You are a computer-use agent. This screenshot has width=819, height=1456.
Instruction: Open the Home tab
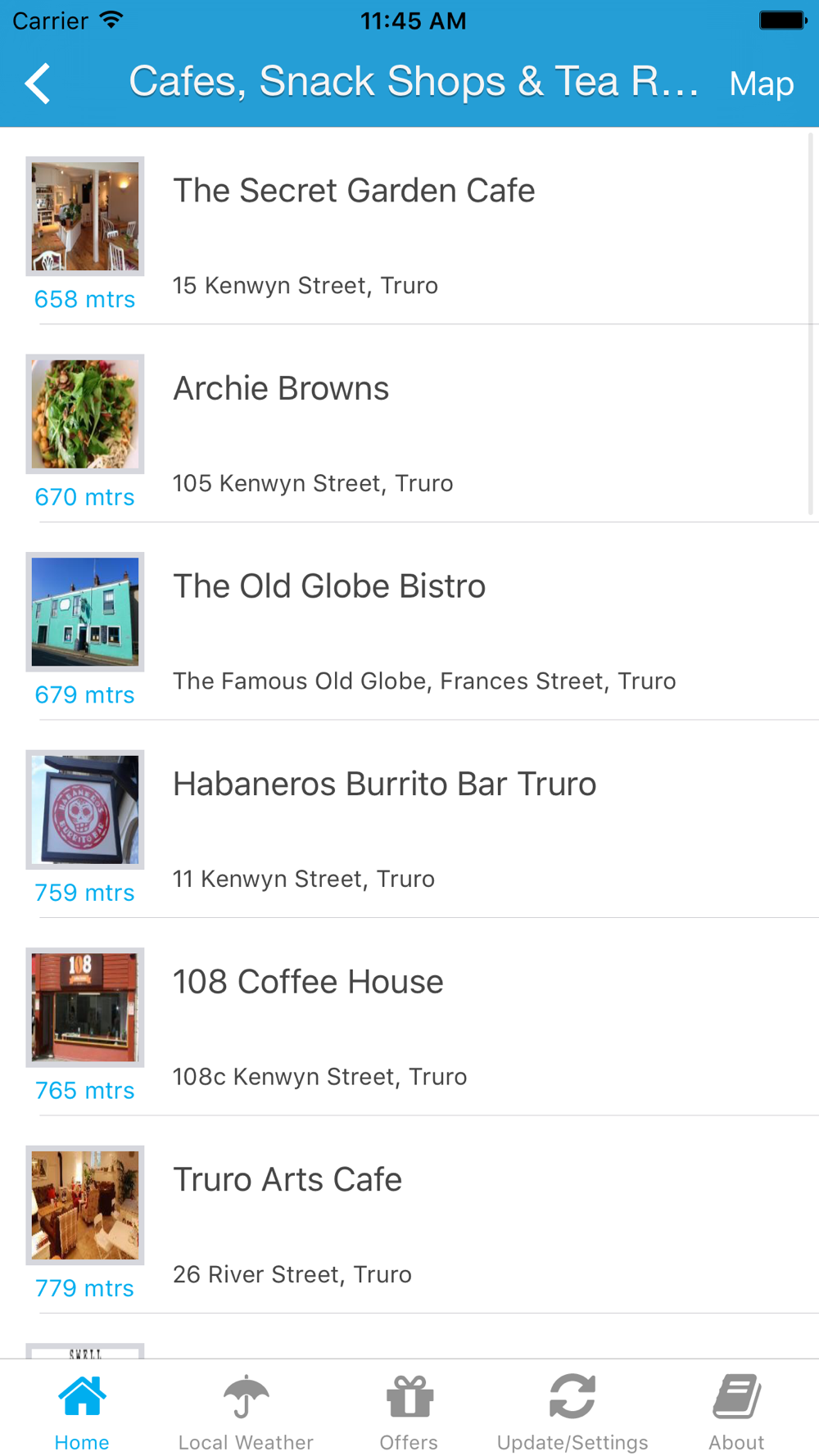coord(82,1412)
